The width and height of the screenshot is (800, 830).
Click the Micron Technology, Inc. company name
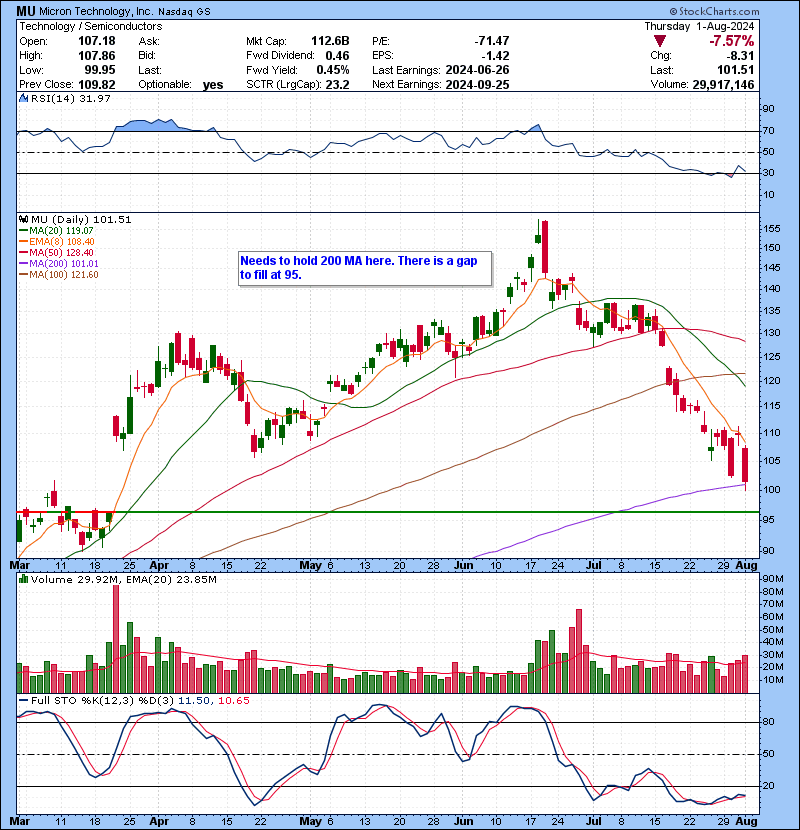pyautogui.click(x=96, y=11)
